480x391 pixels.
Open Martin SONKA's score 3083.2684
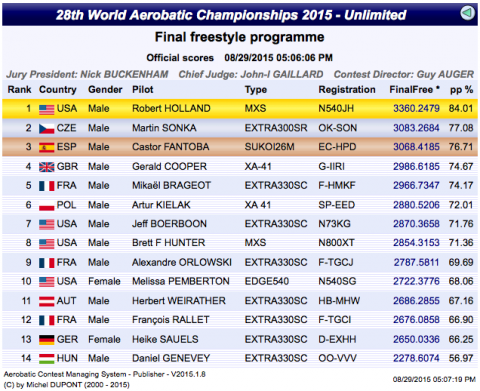(x=416, y=128)
